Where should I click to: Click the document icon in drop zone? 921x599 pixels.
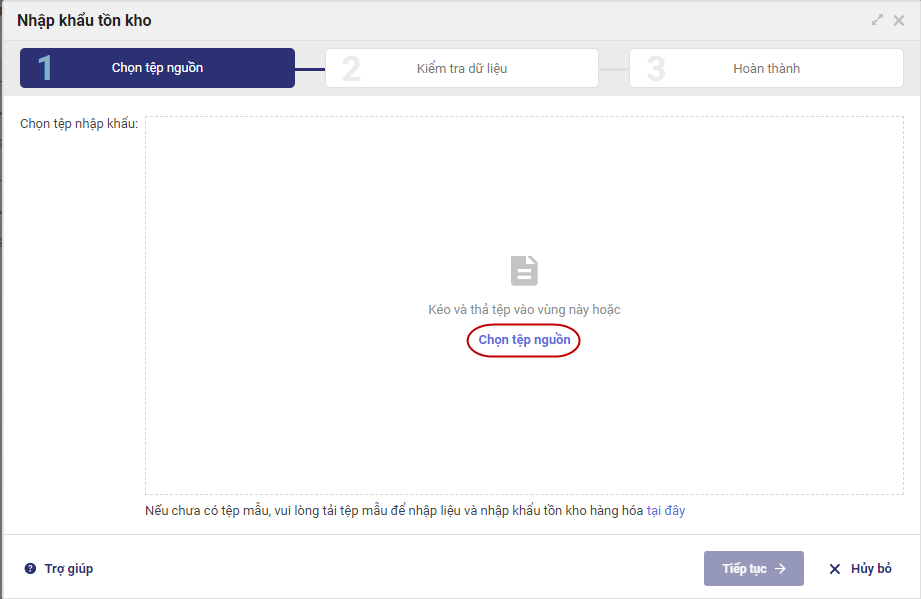tap(524, 271)
